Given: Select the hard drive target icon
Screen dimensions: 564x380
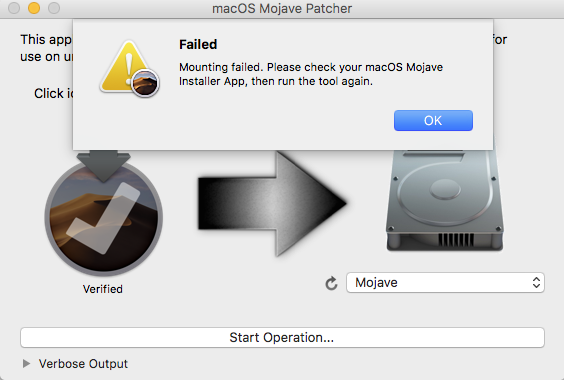Looking at the screenshot, I should 445,201.
